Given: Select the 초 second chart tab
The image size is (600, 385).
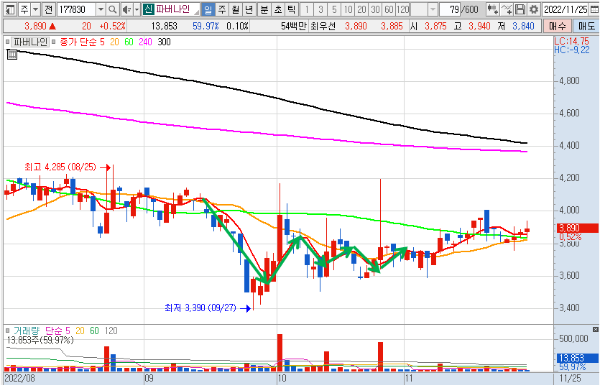Looking at the screenshot, I should [278, 9].
